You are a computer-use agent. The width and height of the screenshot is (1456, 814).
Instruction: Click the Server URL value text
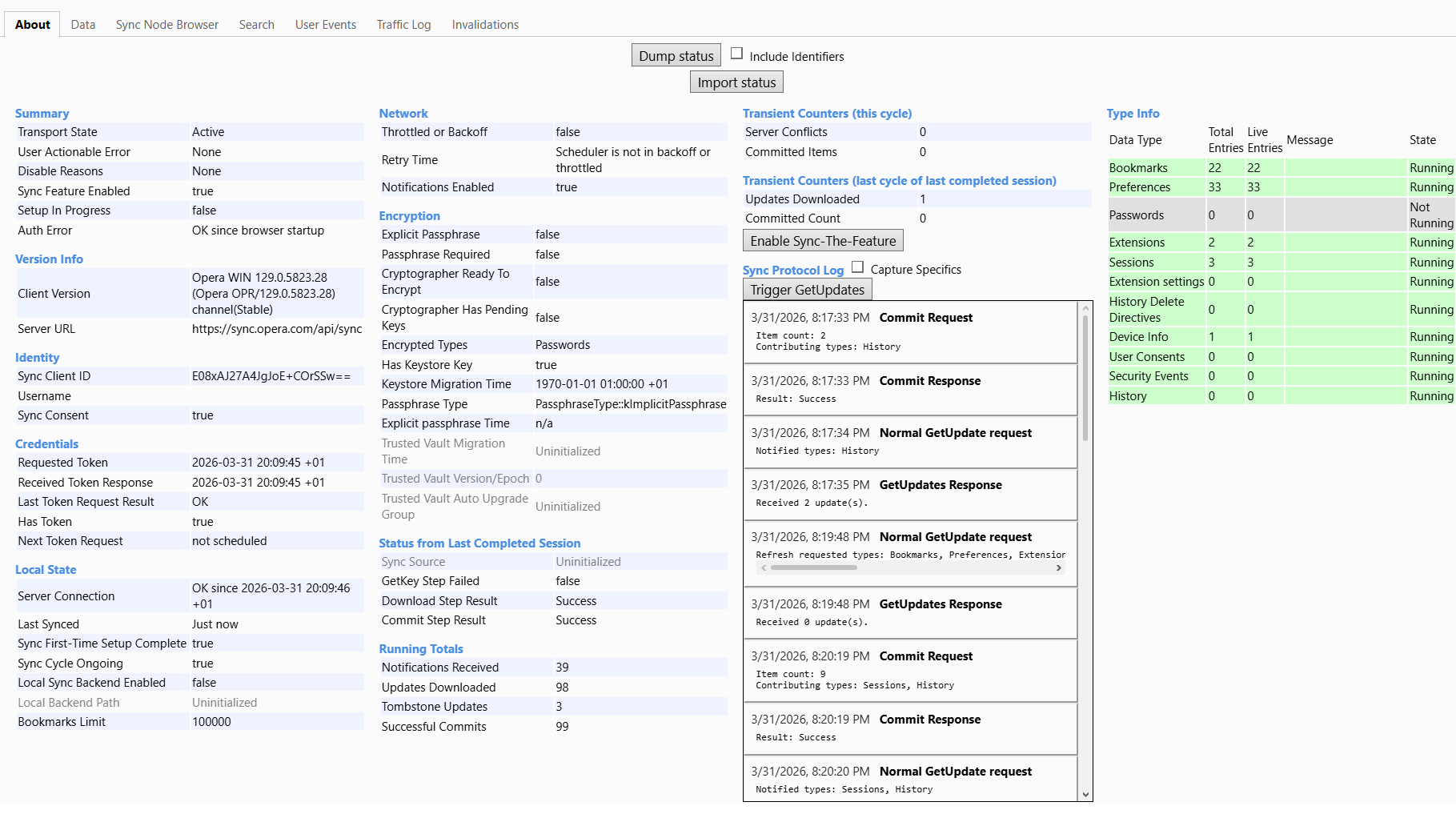276,329
